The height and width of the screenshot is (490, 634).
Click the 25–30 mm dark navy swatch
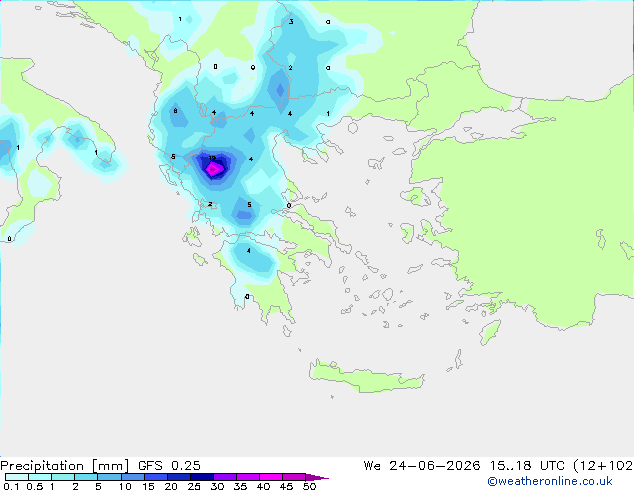[x=201, y=477]
